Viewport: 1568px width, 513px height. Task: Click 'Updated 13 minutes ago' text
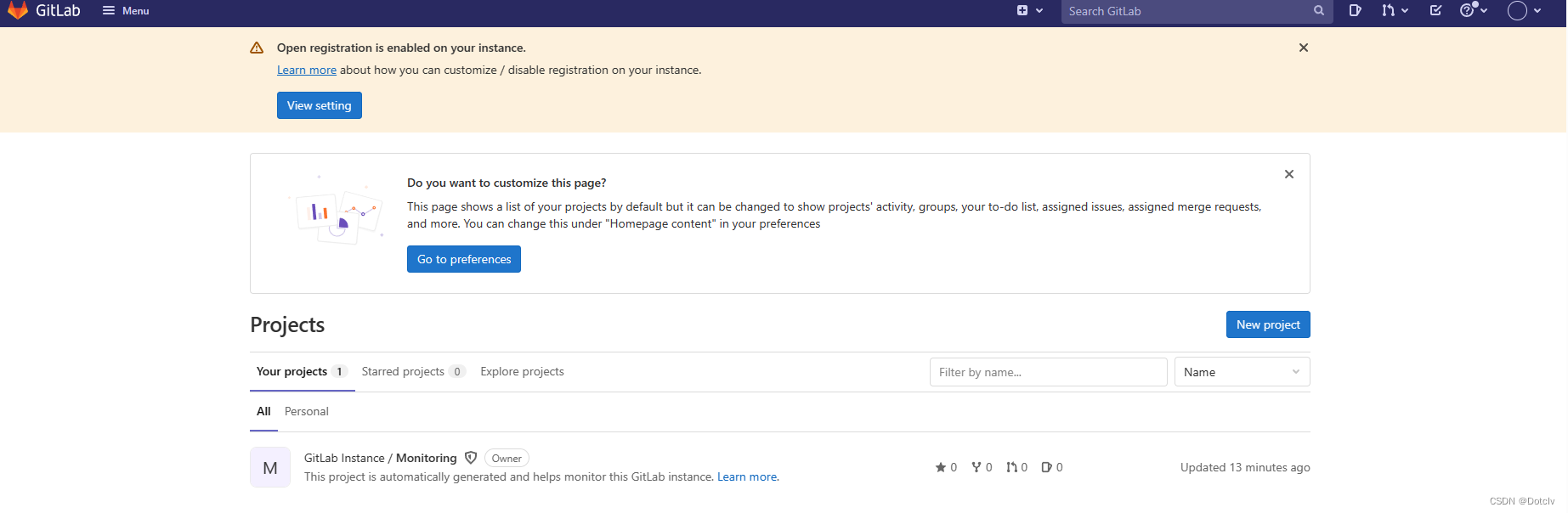coord(1245,467)
